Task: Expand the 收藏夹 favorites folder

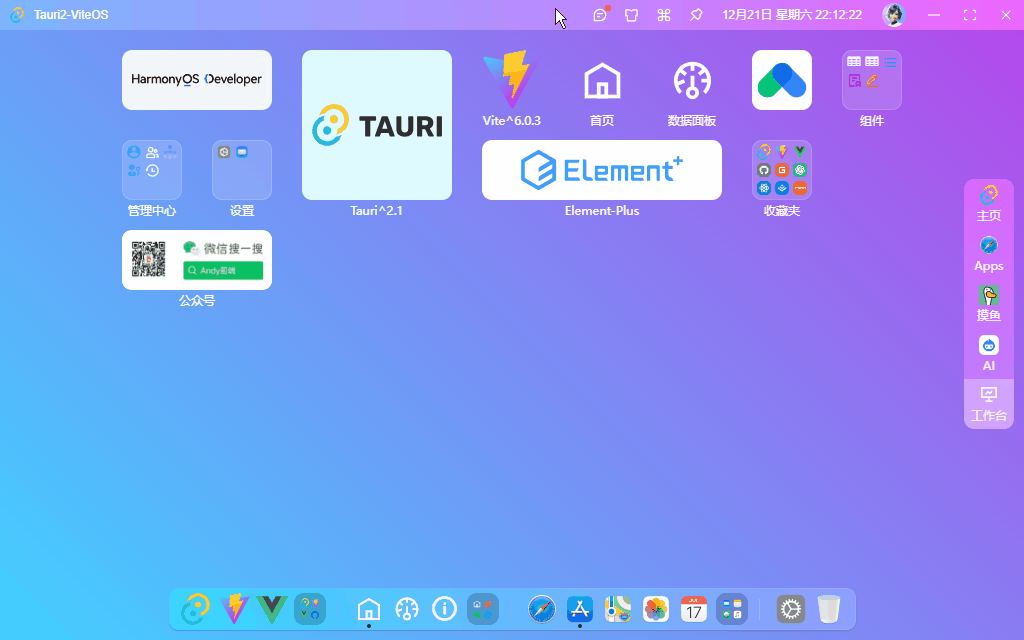Action: pos(782,170)
